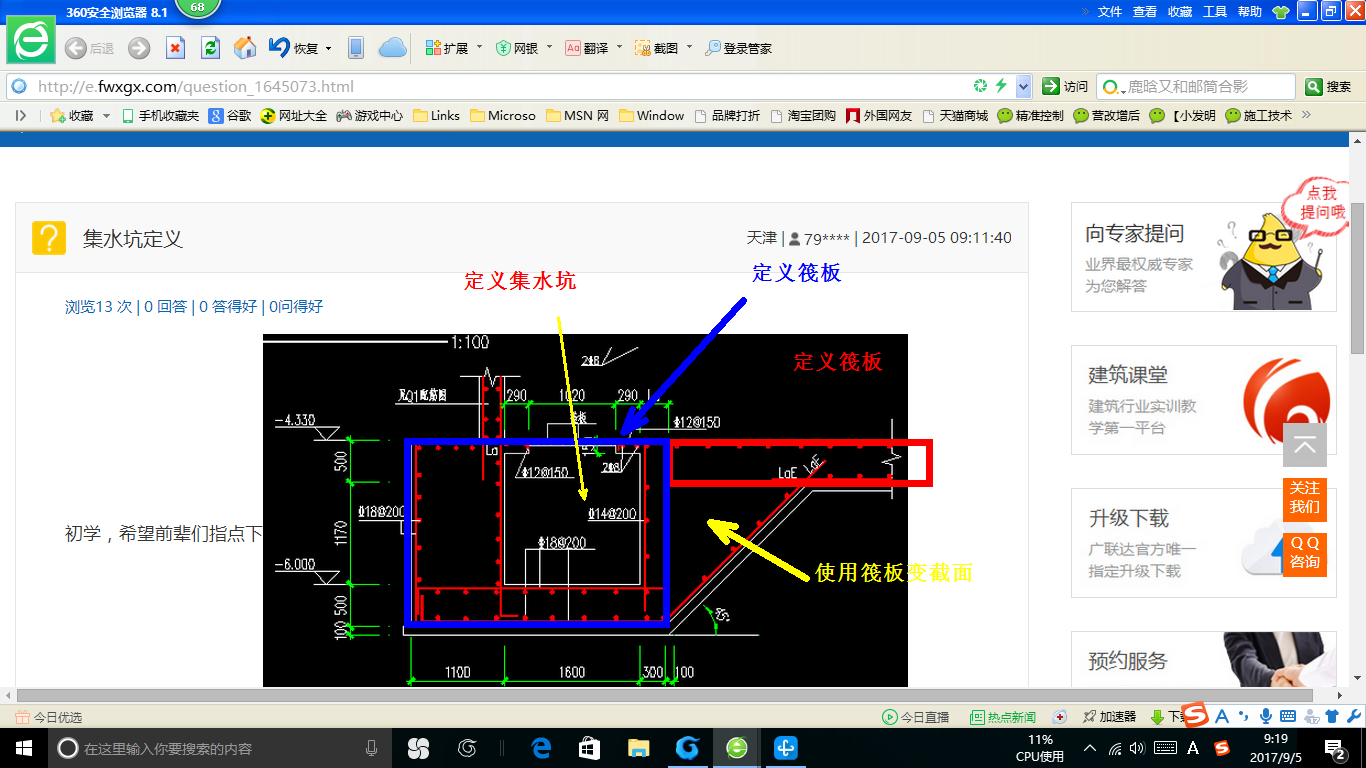The height and width of the screenshot is (768, 1366).
Task: Open 升级下载 sidebar card
Action: [1203, 543]
